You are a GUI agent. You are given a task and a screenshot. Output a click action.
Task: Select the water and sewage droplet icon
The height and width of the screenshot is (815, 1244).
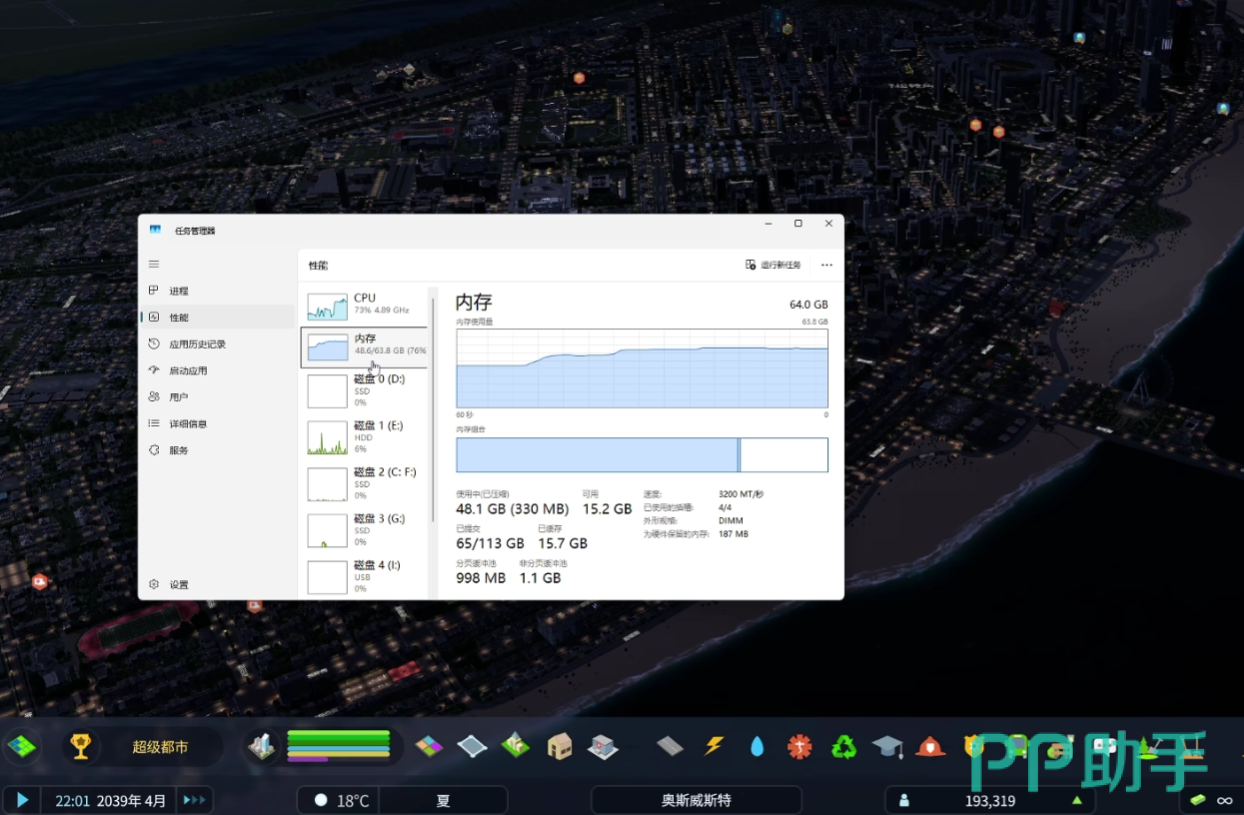757,747
